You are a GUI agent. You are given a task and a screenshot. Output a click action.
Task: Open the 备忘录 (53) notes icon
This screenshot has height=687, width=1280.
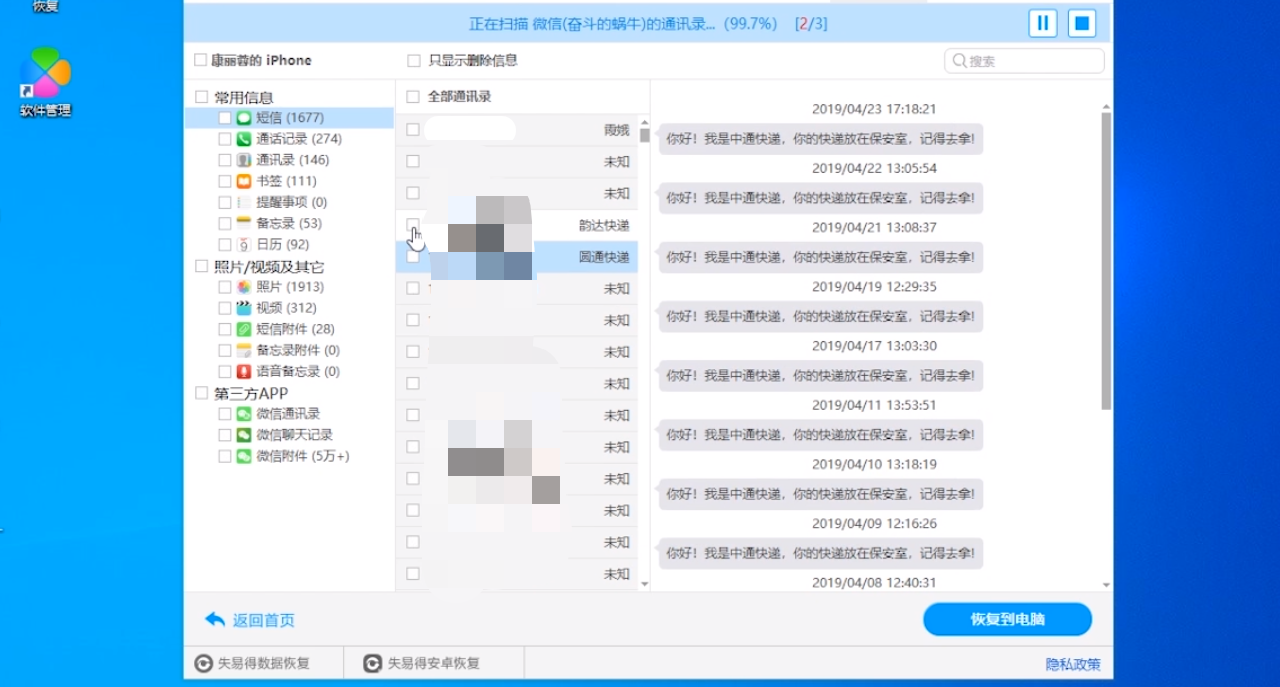point(244,223)
